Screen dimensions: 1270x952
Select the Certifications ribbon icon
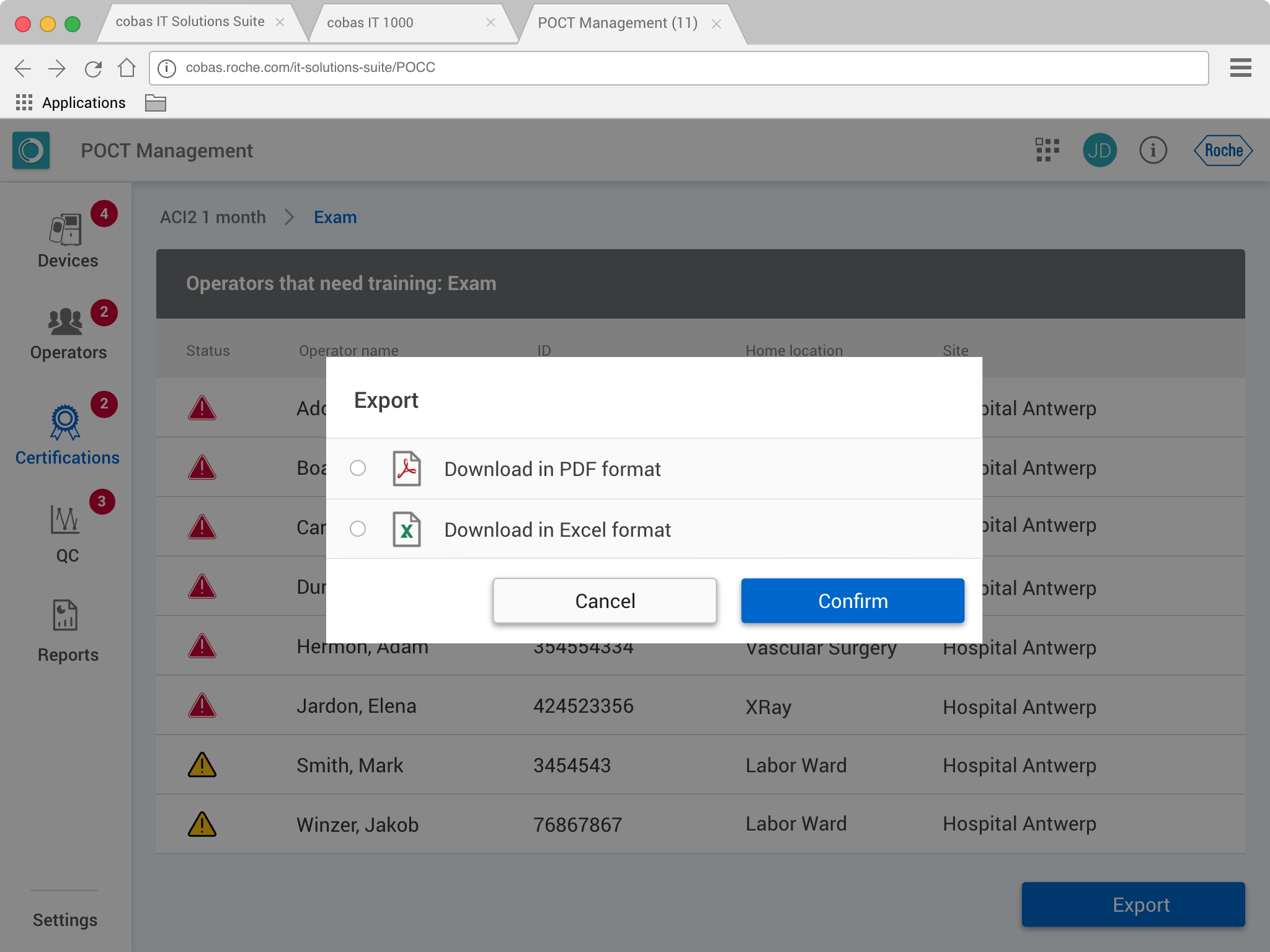point(66,423)
